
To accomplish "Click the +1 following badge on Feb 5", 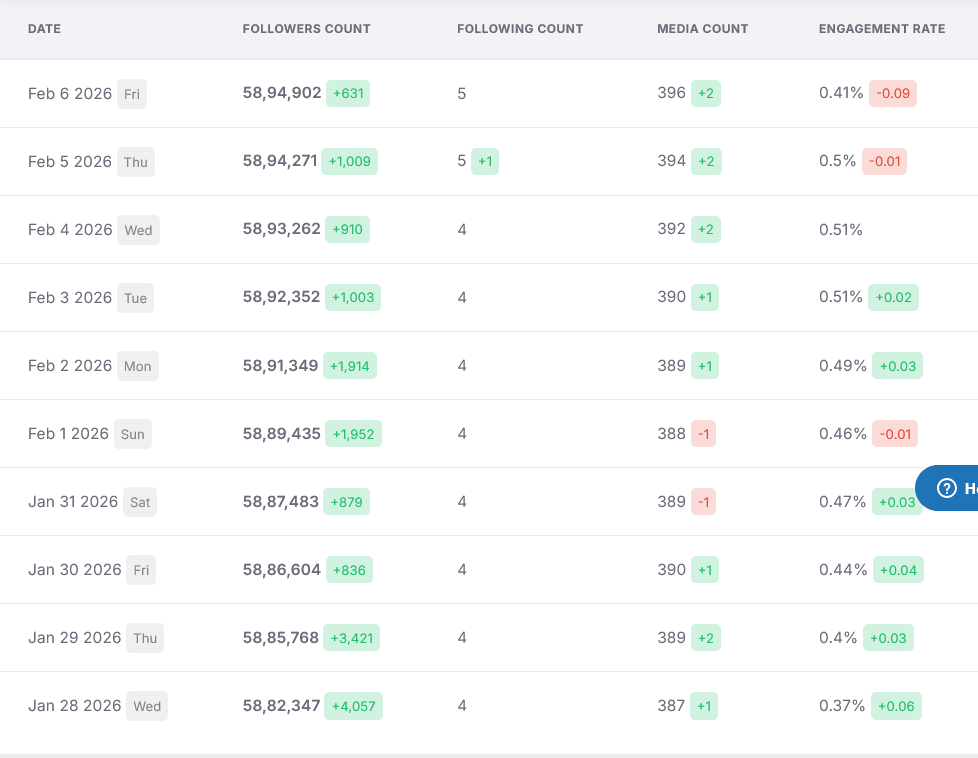I will 485,162.
